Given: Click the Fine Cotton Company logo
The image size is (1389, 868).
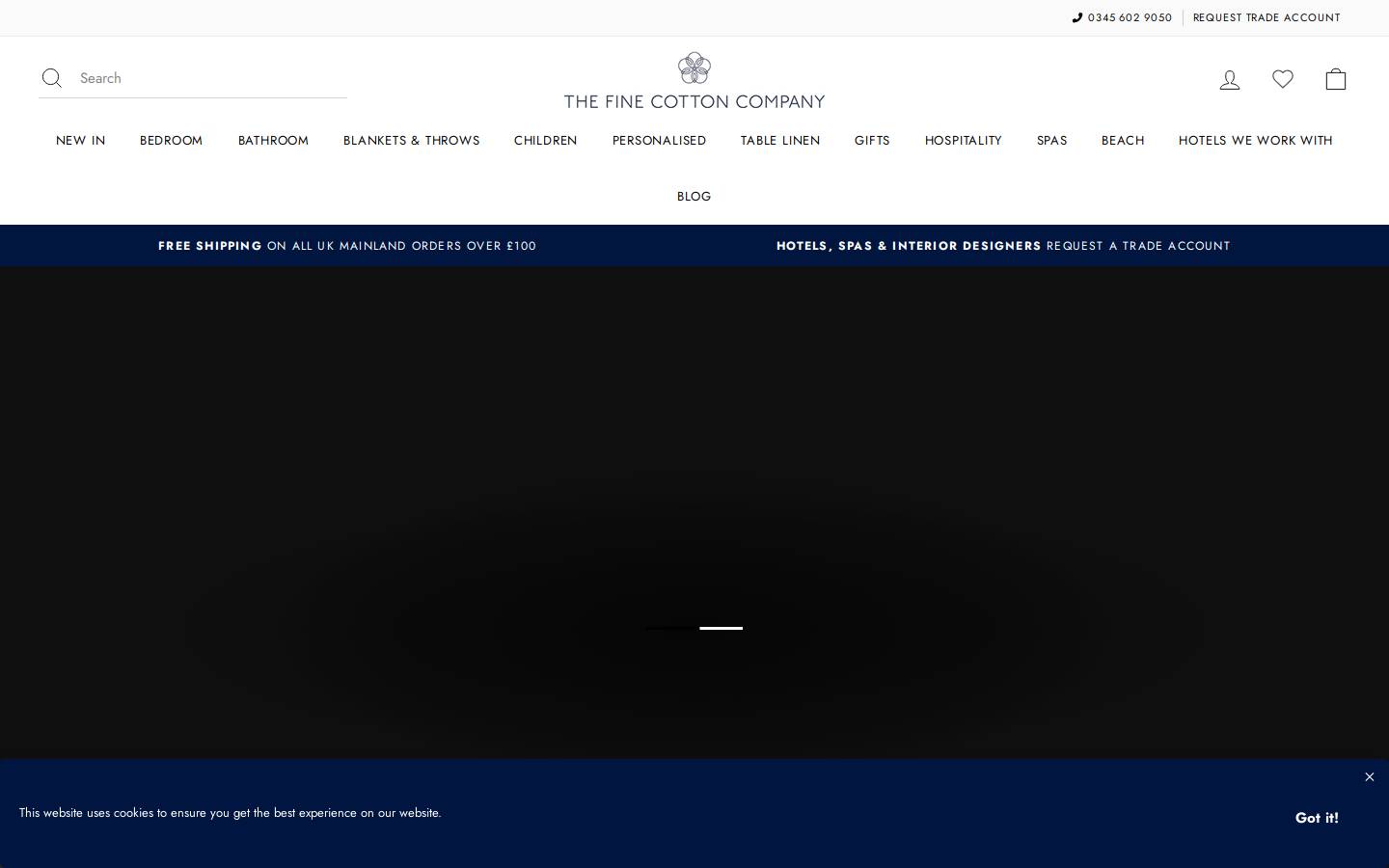Looking at the screenshot, I should [694, 80].
